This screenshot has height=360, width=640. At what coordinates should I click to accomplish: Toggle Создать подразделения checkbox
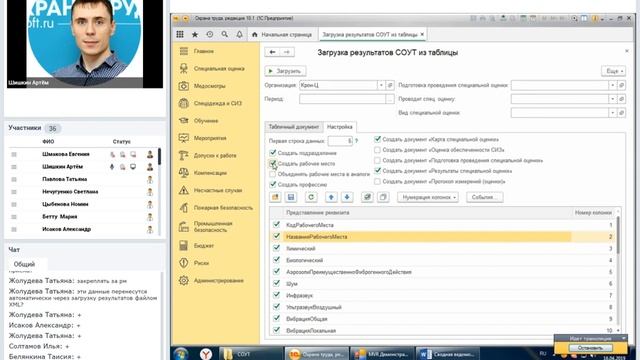tap(273, 153)
